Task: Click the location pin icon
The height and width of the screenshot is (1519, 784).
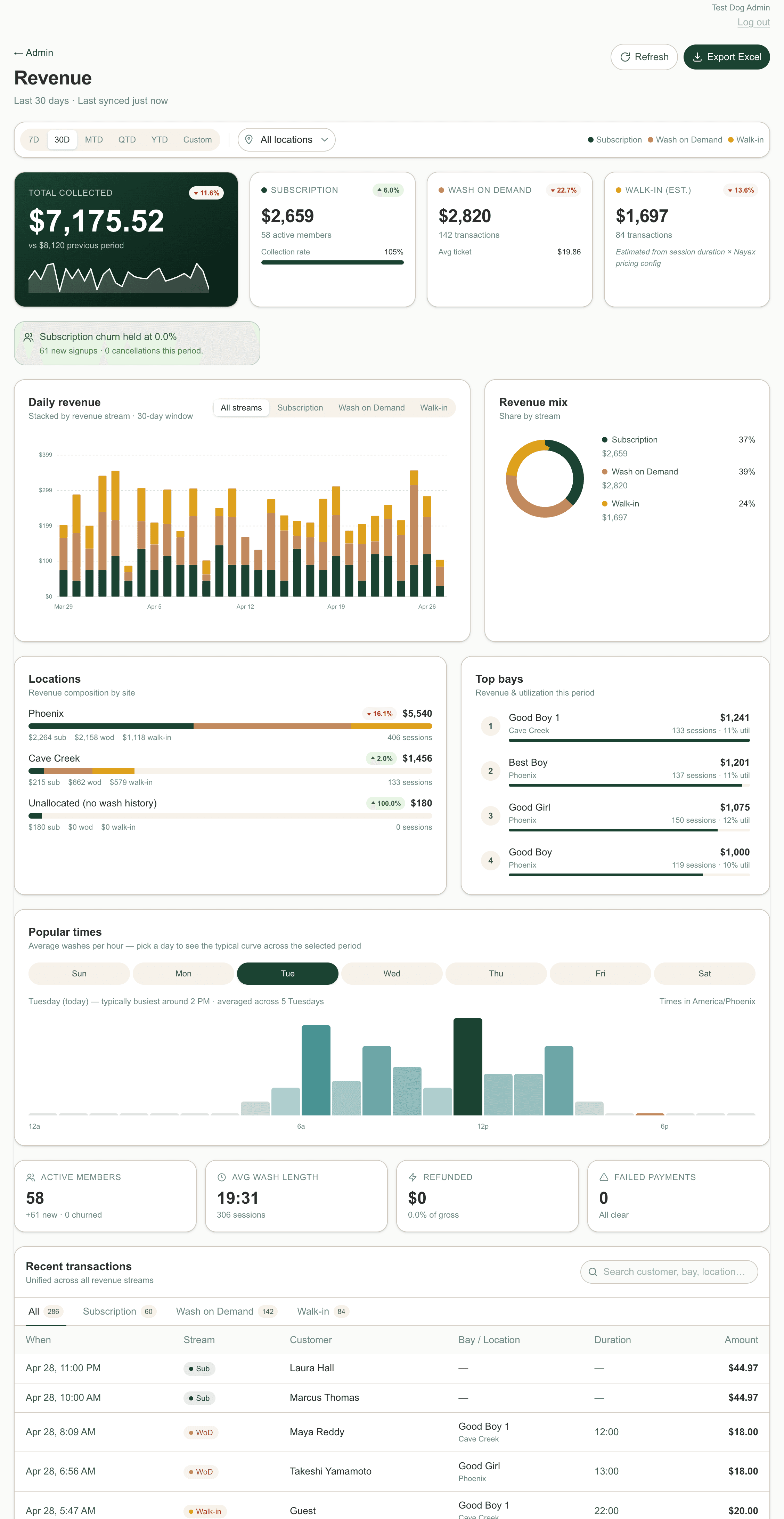Action: [x=249, y=140]
